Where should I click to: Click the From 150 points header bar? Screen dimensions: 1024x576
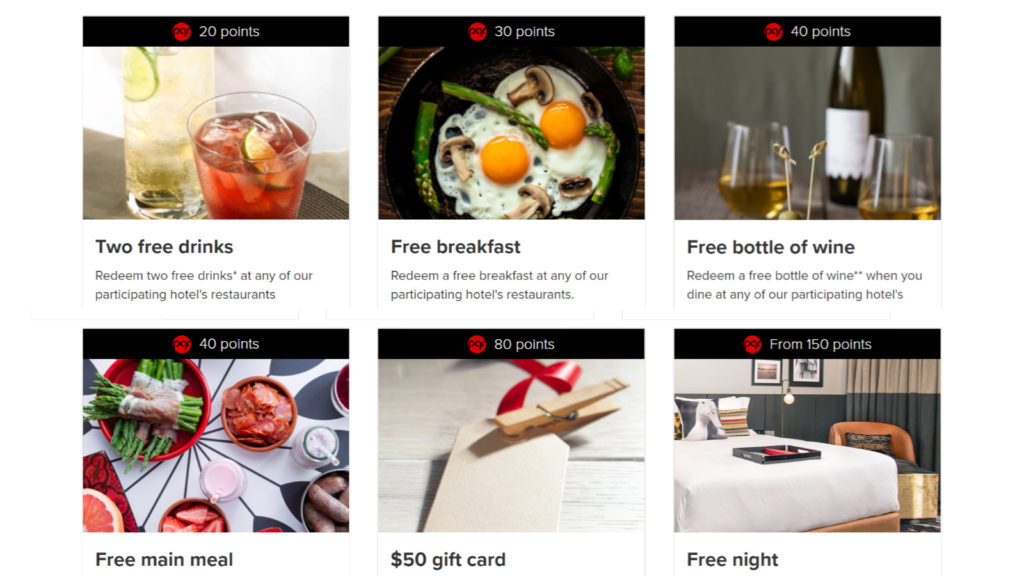808,344
